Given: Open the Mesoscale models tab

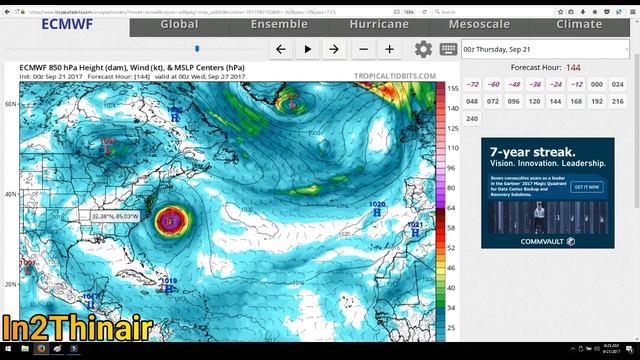Looking at the screenshot, I should 479,24.
